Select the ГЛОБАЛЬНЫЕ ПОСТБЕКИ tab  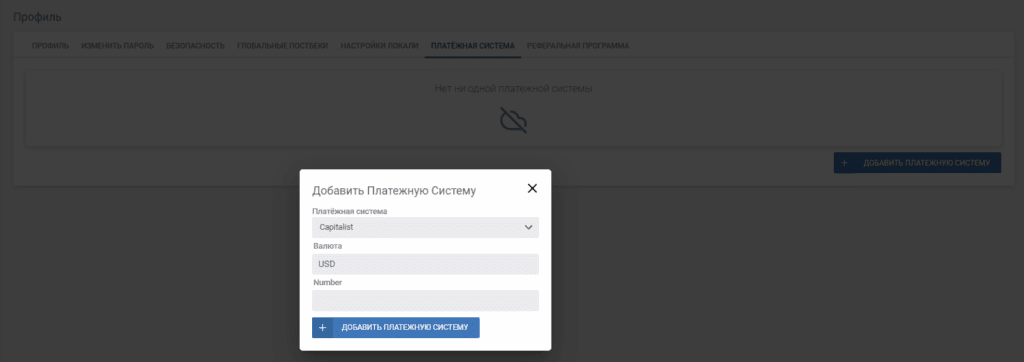click(x=283, y=46)
